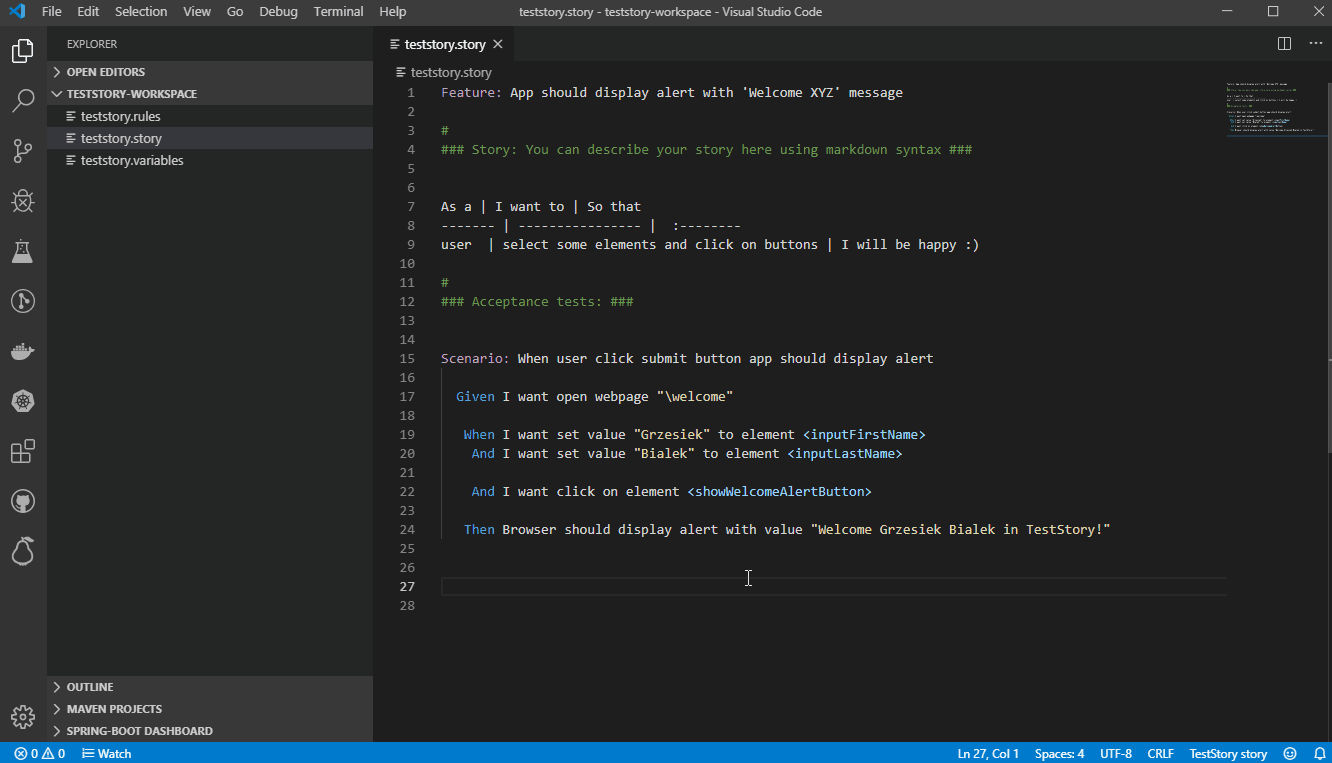Expand the SPRING-BOOT DASHBOARD section

[210, 731]
